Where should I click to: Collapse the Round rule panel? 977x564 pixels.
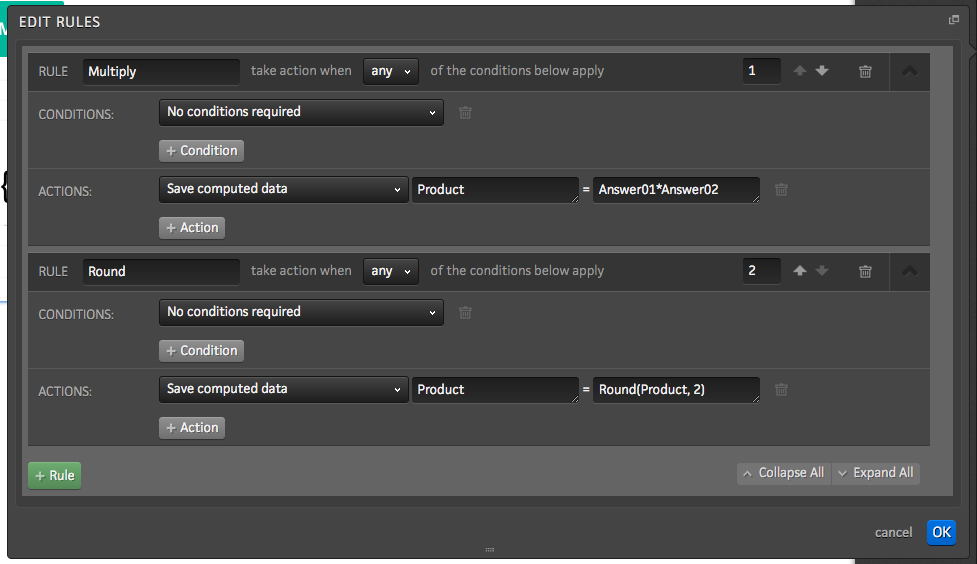tap(909, 271)
